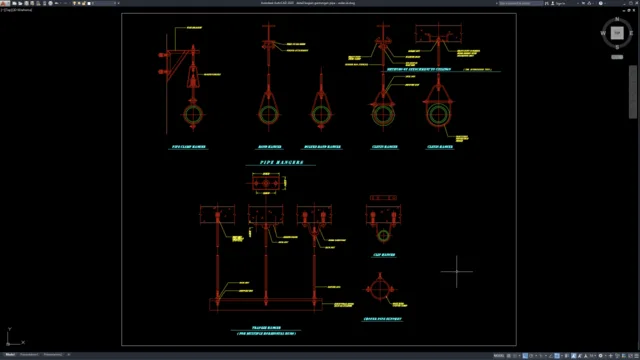Click the Undo arrow in Quick Access toolbar

point(56,3)
